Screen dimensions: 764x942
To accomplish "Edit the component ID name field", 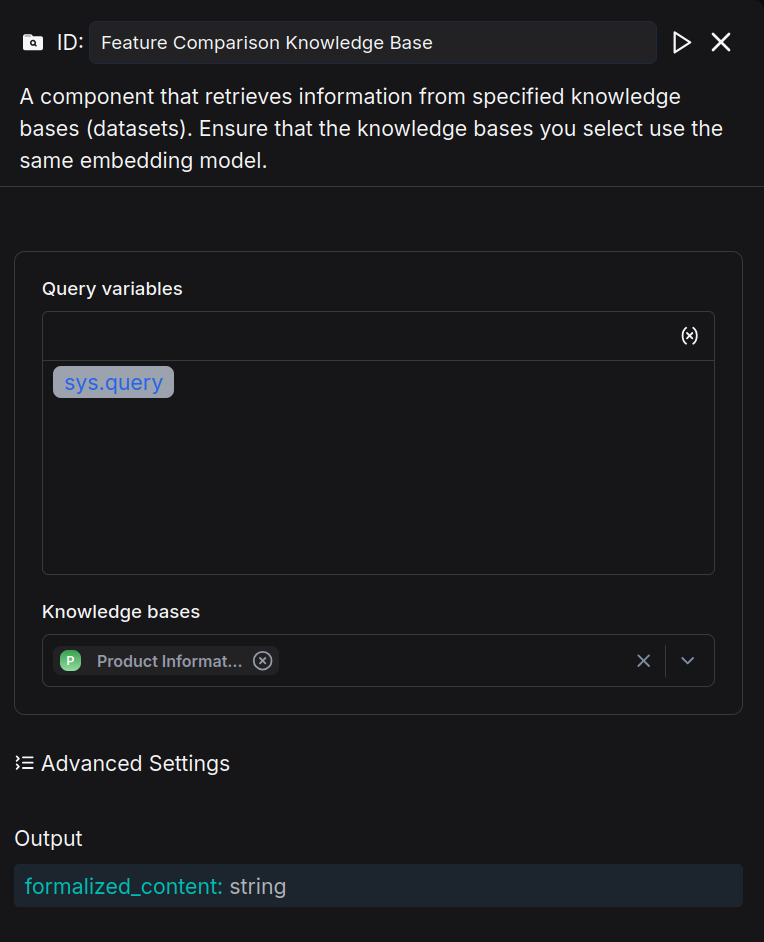I will click(x=372, y=43).
